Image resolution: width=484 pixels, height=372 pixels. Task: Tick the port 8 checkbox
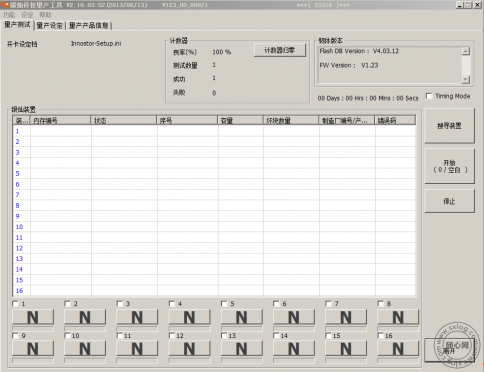click(x=381, y=304)
